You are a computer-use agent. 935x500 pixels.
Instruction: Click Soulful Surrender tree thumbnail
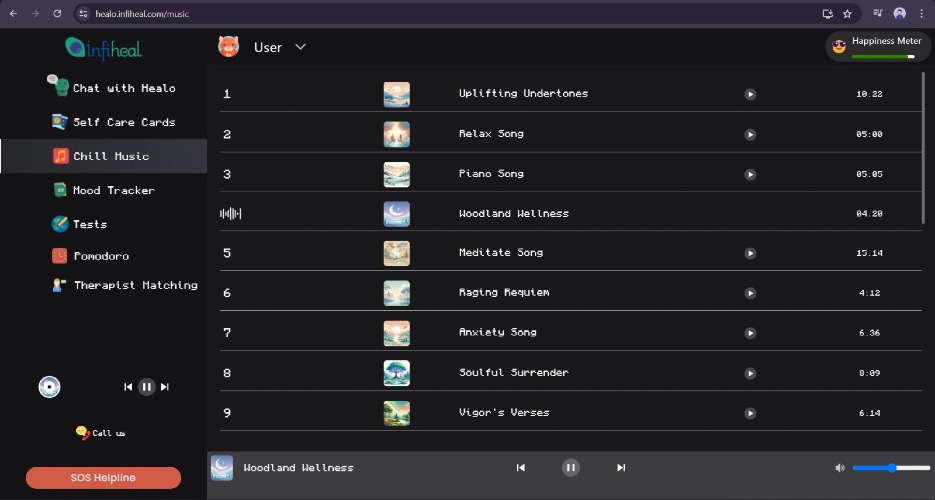point(397,374)
